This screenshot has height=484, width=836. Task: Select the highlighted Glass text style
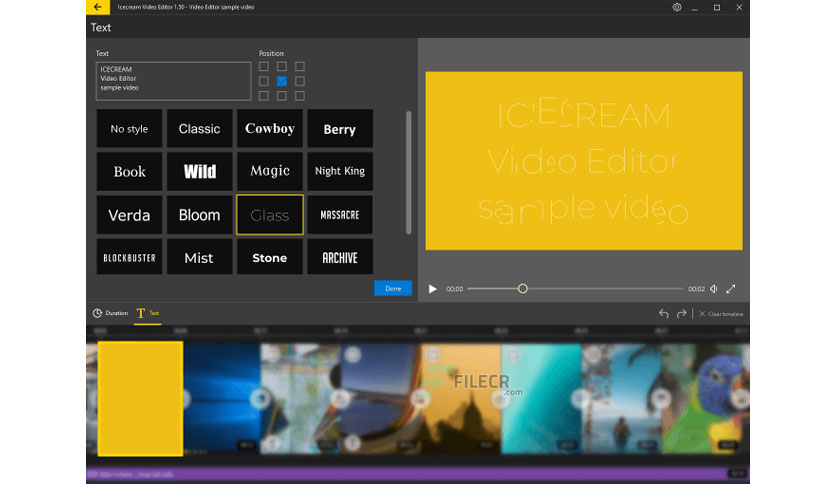click(x=270, y=215)
